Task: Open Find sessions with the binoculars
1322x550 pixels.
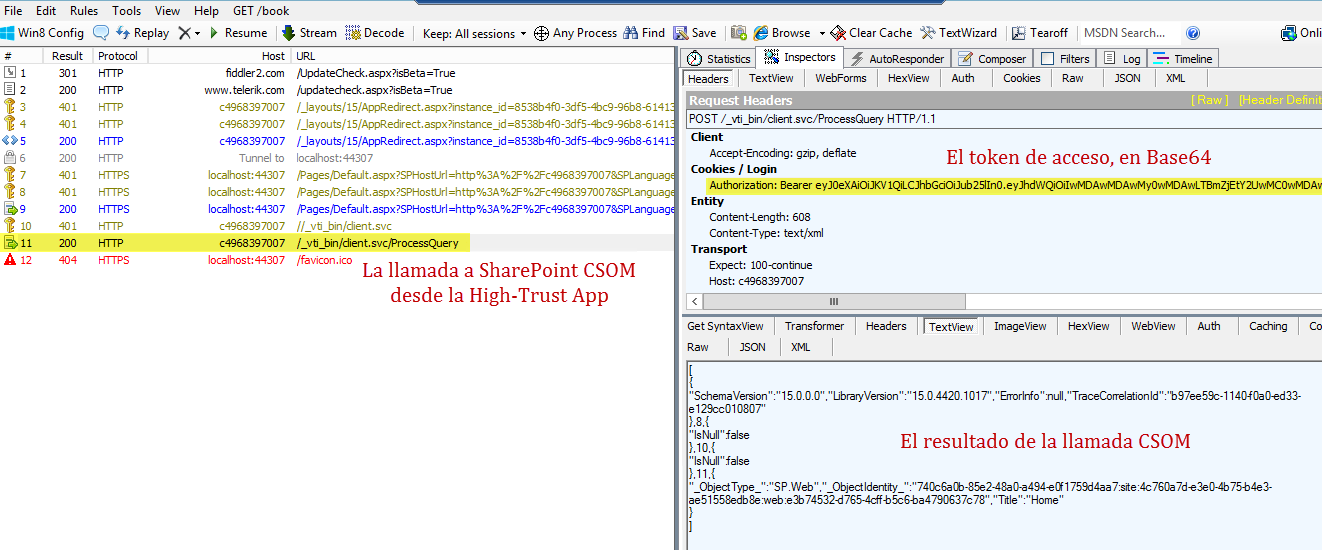Action: click(643, 33)
